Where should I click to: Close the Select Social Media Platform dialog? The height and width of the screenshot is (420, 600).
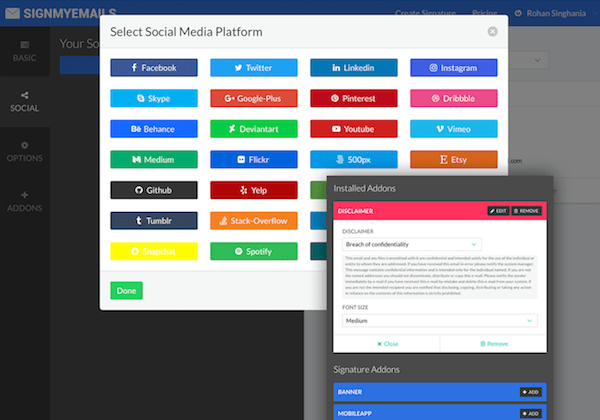(x=492, y=31)
